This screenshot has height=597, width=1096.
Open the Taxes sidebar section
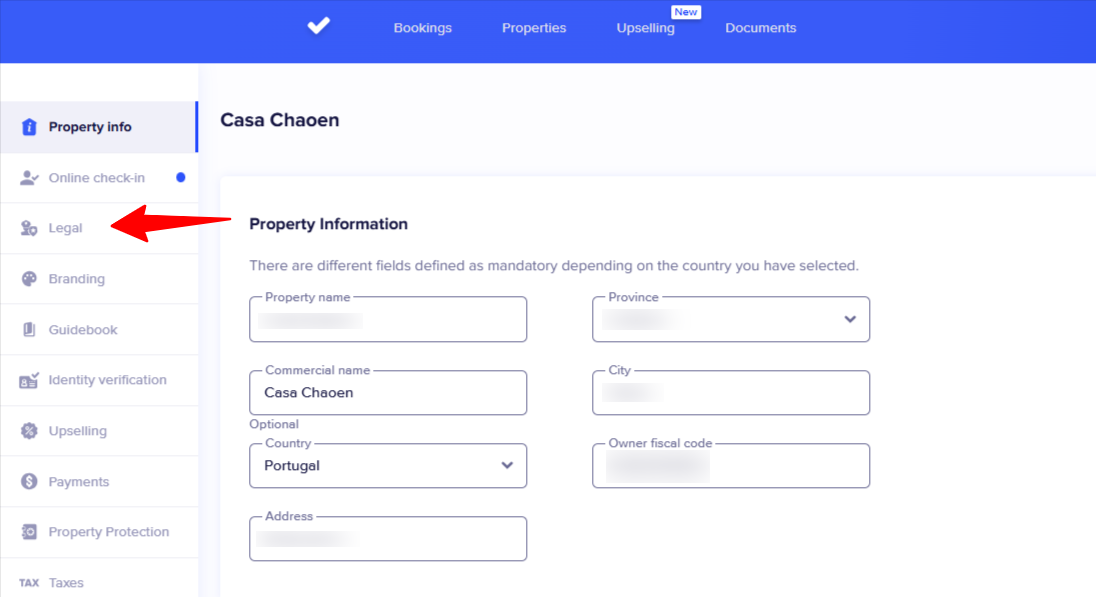click(66, 583)
